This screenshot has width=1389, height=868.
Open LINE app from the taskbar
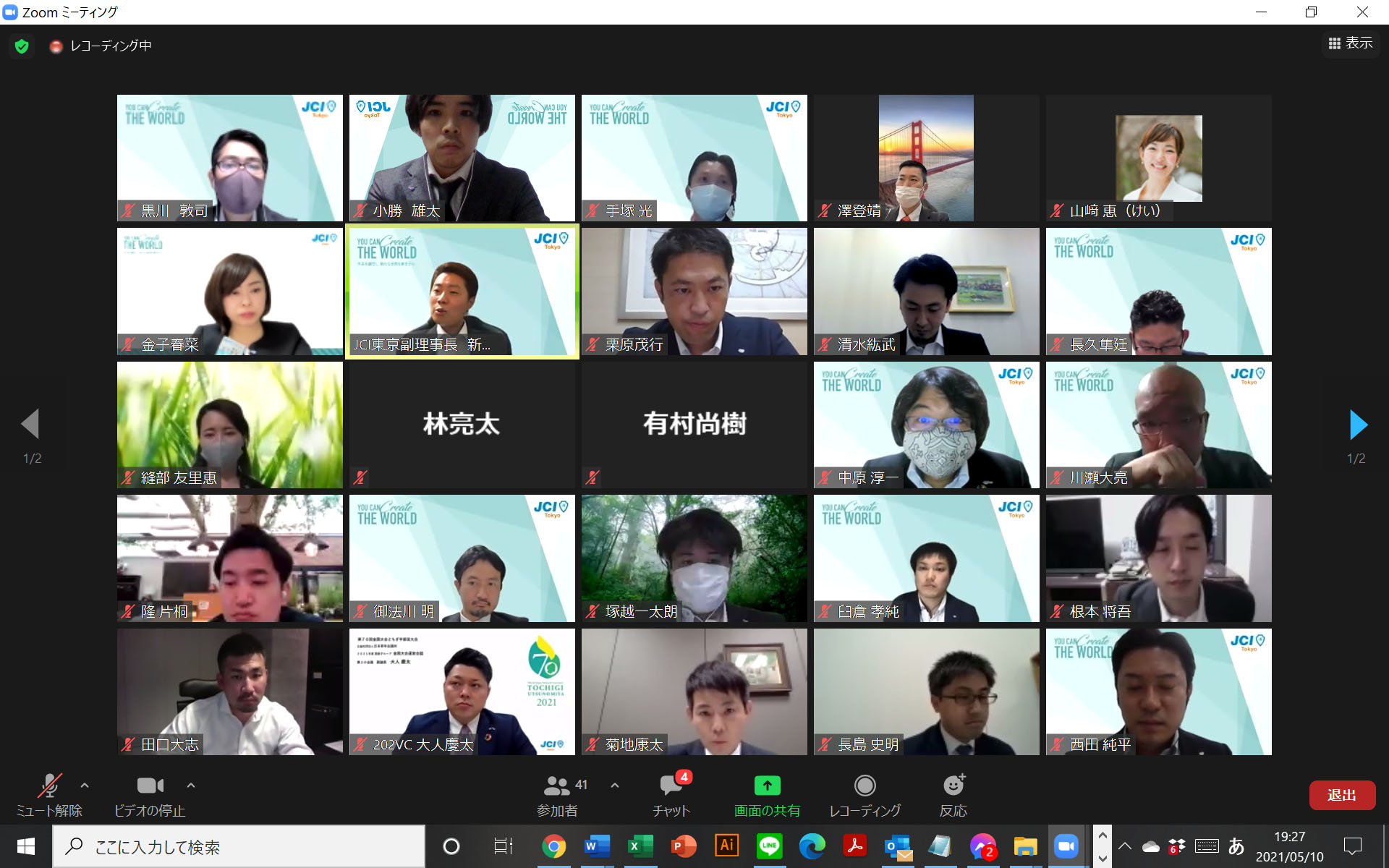coord(769,846)
